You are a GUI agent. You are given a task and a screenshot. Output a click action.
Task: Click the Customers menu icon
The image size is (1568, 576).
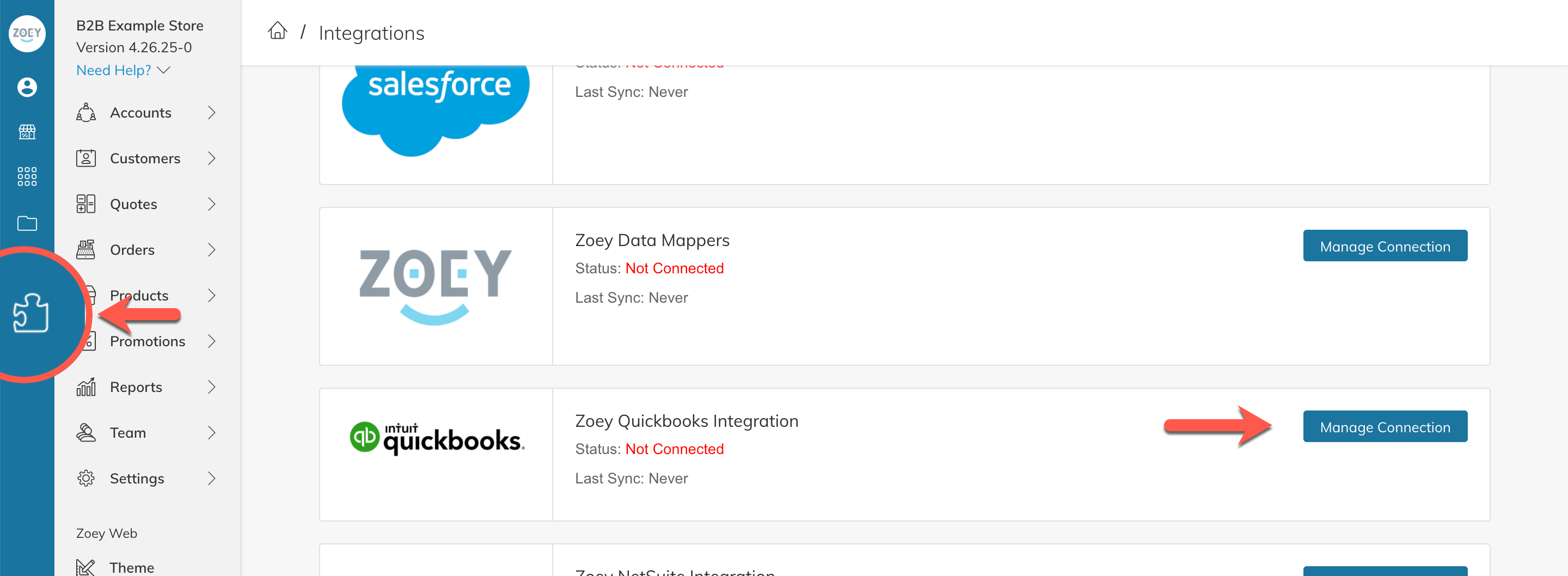(x=86, y=158)
